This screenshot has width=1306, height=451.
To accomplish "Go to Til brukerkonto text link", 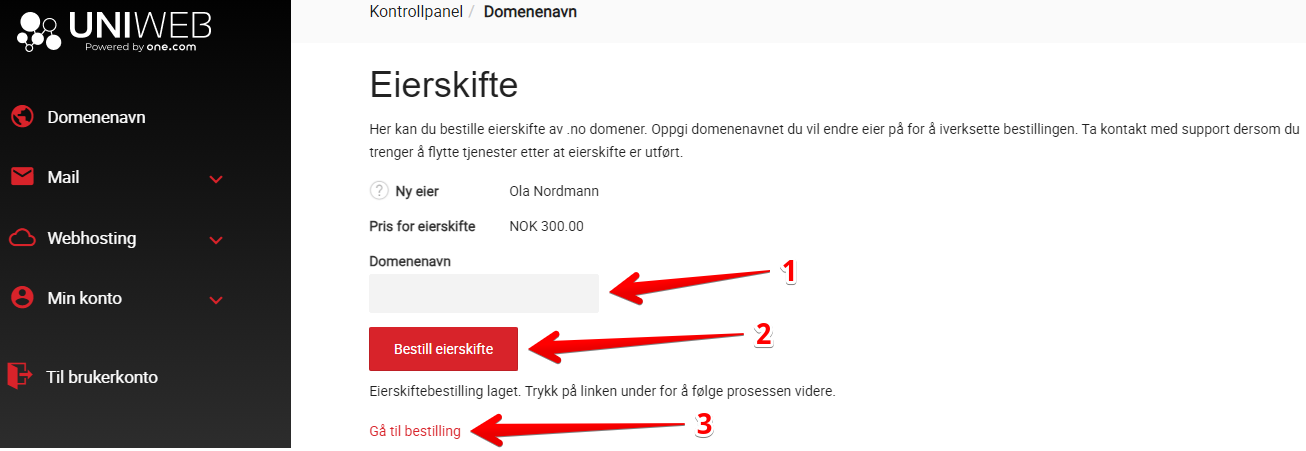I will pos(102,377).
